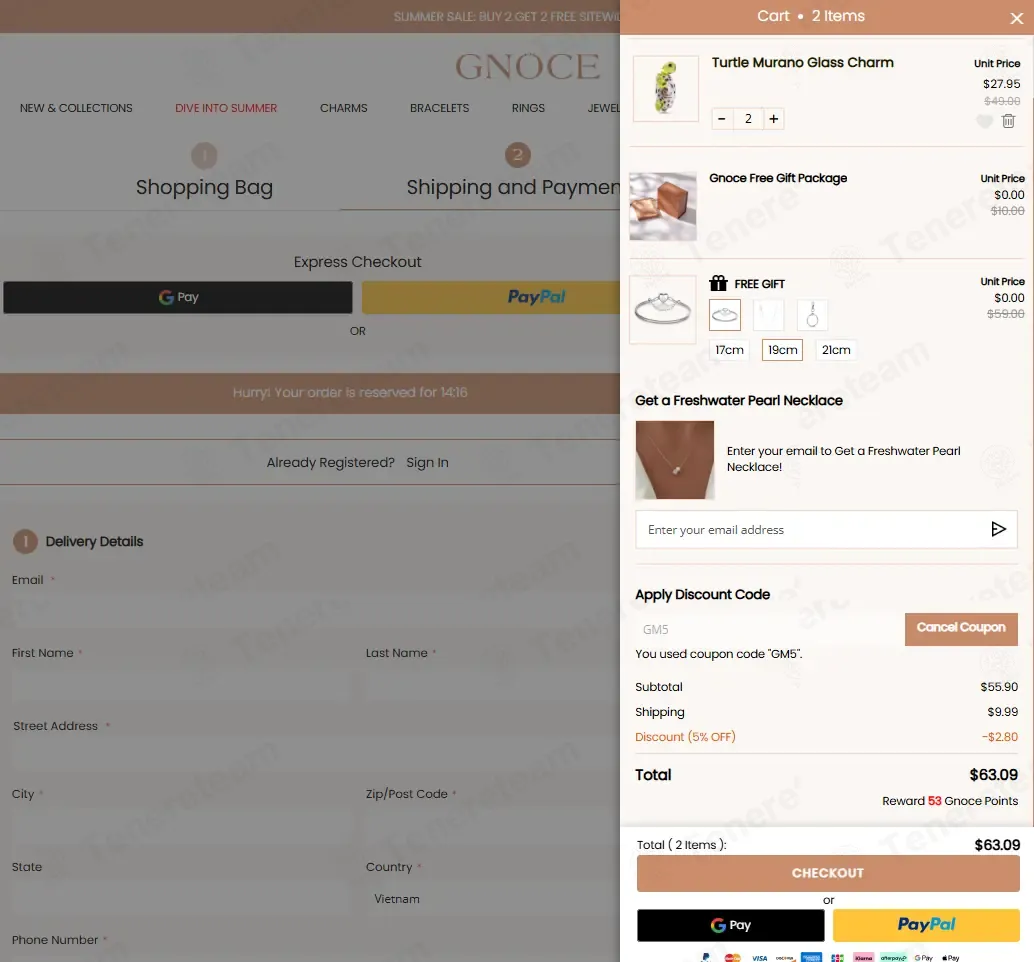Open the CHARMS menu
The height and width of the screenshot is (962, 1034).
(x=344, y=108)
